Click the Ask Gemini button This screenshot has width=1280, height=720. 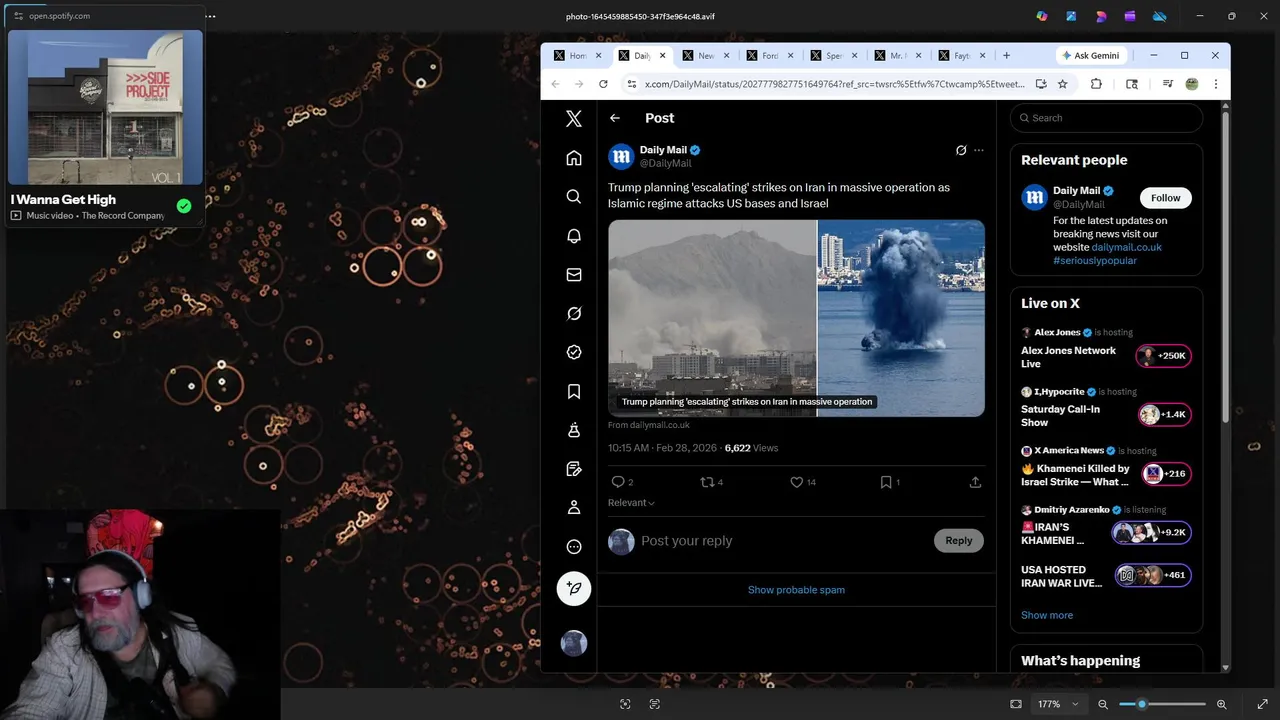point(1091,56)
